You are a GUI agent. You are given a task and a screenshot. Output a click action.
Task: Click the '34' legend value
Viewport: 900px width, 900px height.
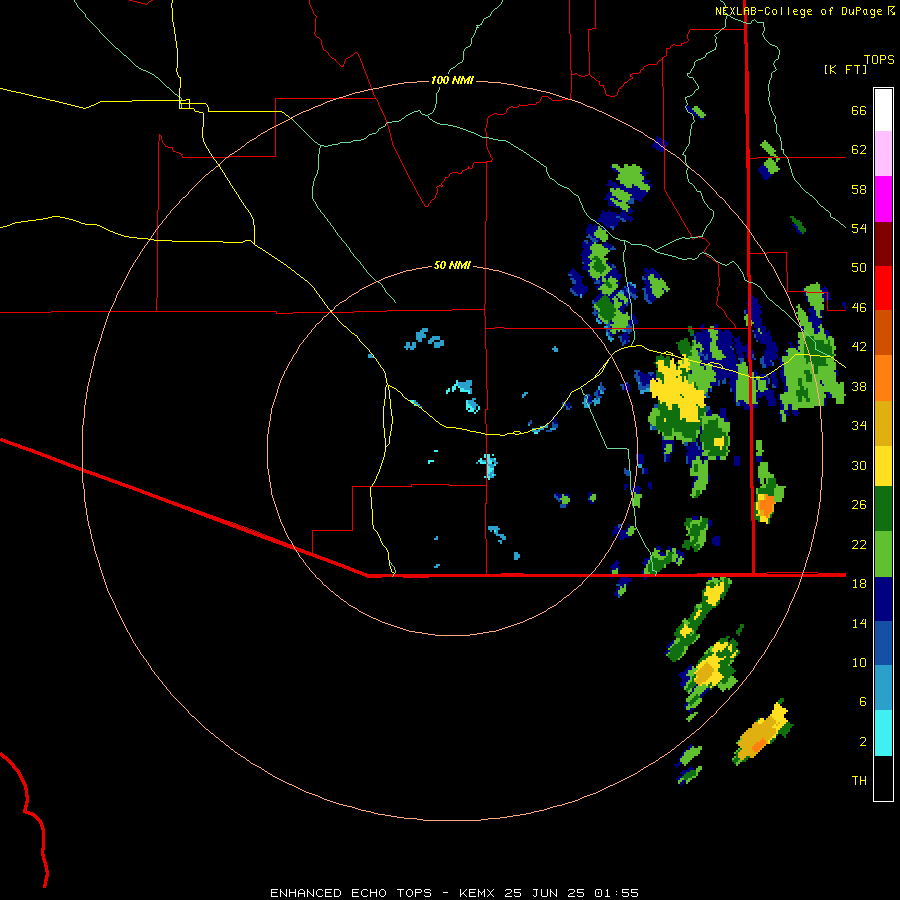pyautogui.click(x=859, y=426)
